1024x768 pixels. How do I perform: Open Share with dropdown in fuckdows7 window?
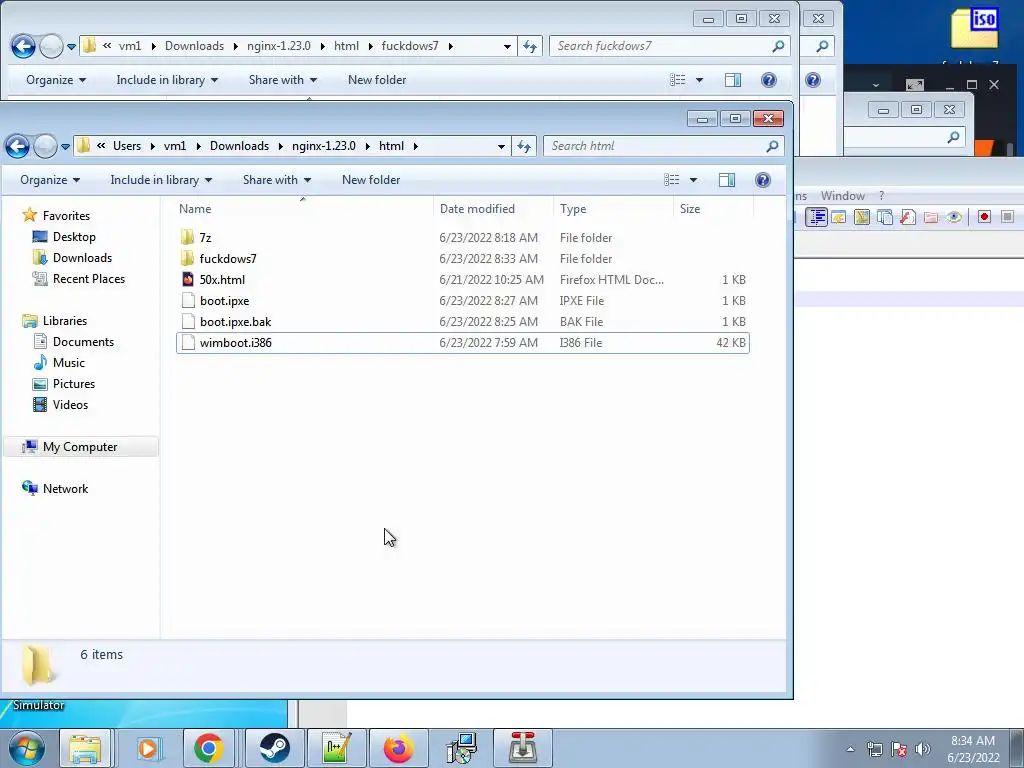(283, 80)
